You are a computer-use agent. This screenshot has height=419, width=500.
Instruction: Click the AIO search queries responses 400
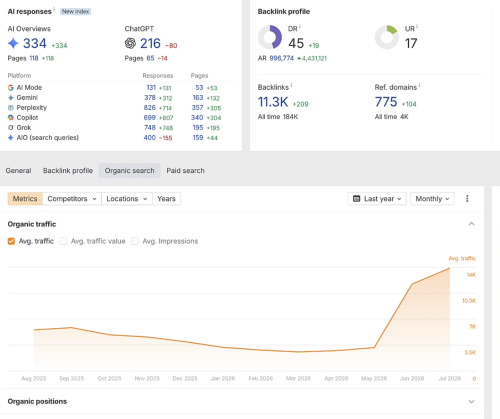(x=150, y=138)
